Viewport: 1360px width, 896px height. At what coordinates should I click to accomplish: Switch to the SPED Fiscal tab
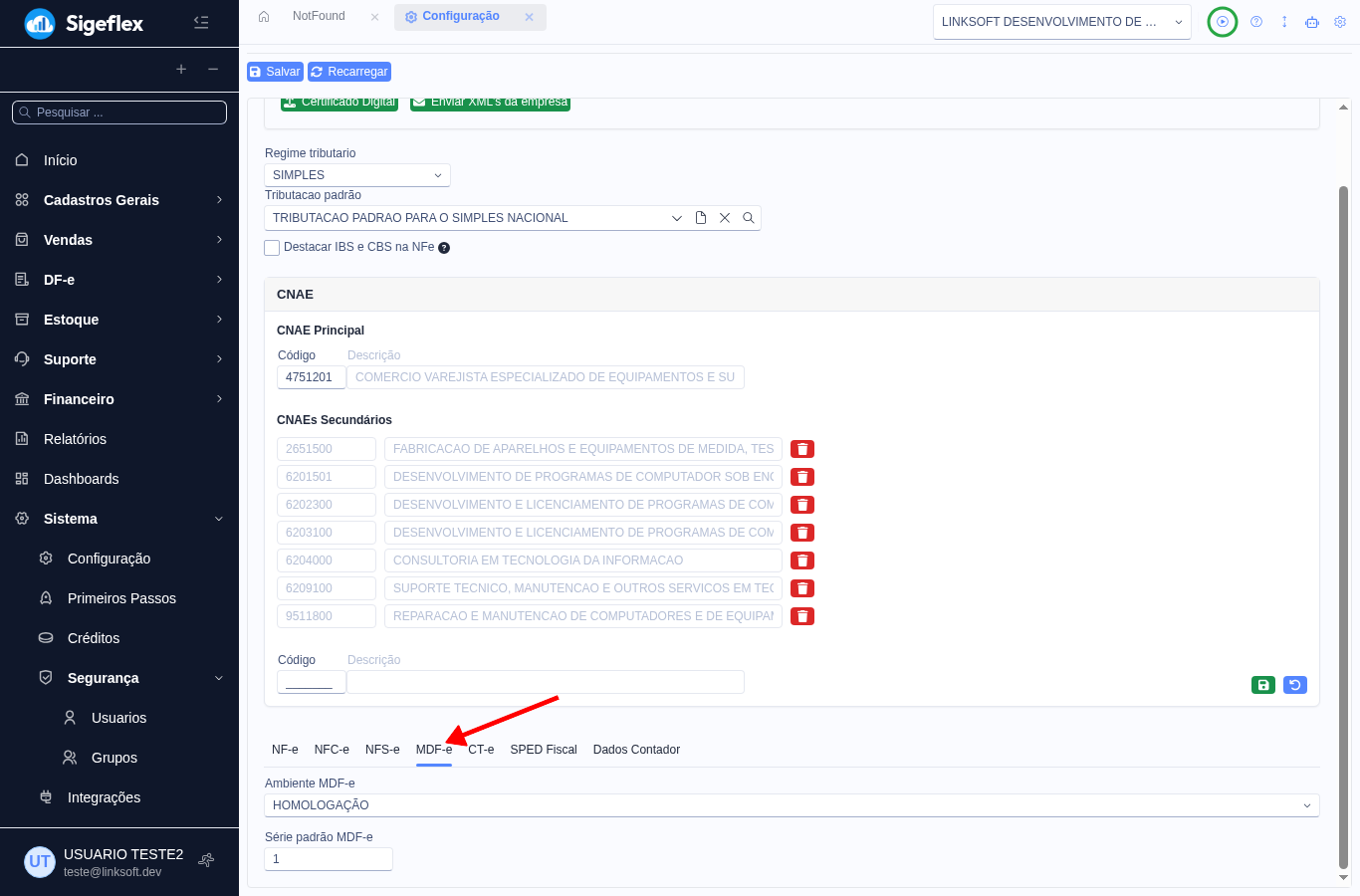544,750
